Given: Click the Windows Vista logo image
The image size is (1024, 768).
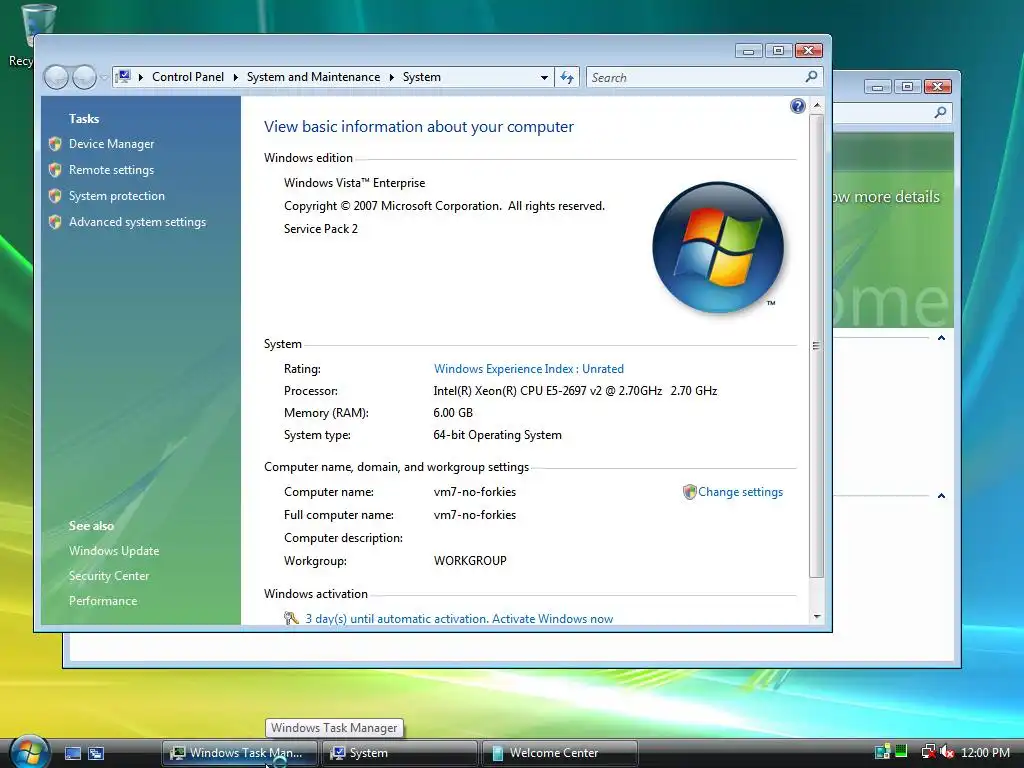Looking at the screenshot, I should pyautogui.click(x=718, y=247).
